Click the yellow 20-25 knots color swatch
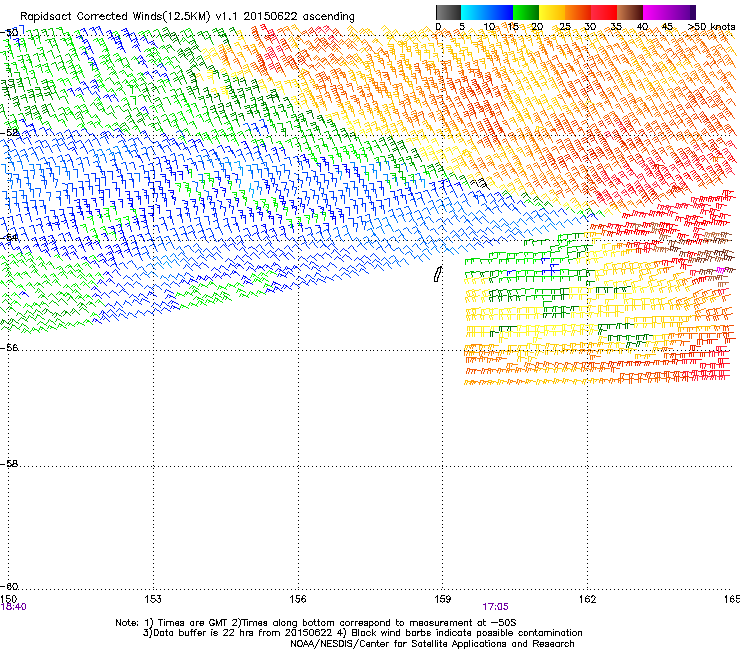The height and width of the screenshot is (650, 740). pos(552,12)
